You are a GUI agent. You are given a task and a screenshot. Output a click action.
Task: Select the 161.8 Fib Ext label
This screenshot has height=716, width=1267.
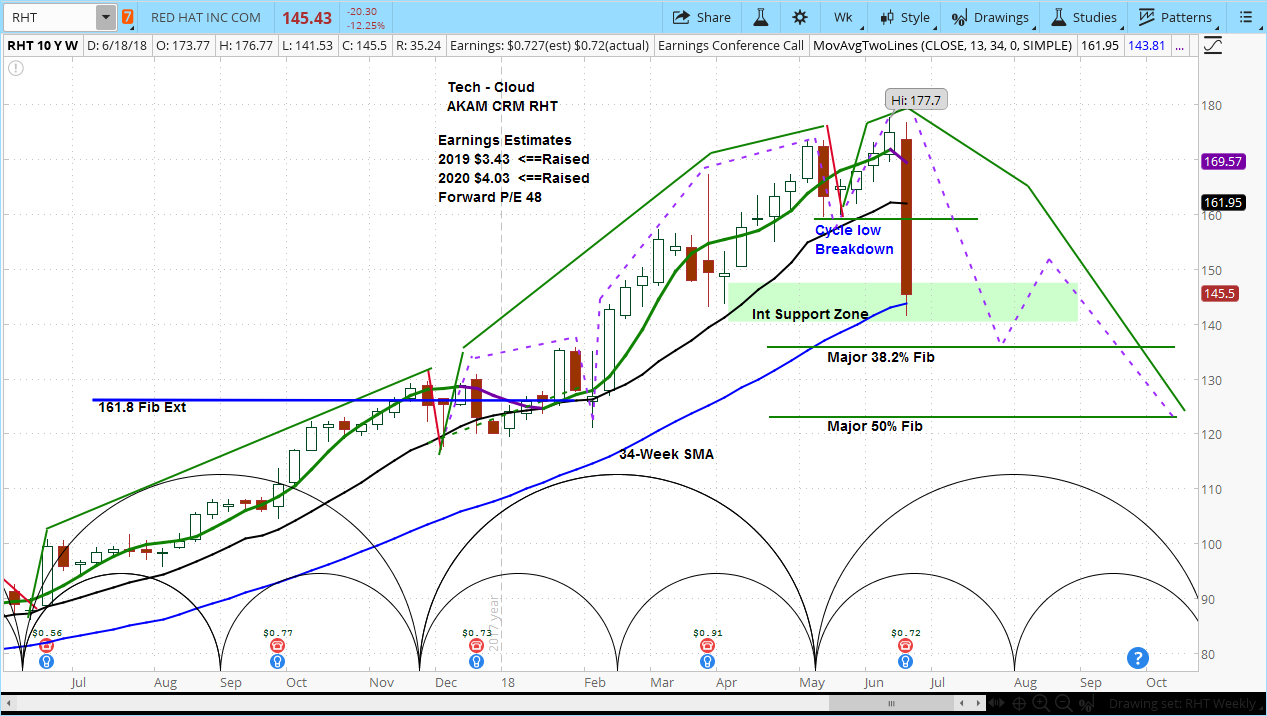(142, 407)
